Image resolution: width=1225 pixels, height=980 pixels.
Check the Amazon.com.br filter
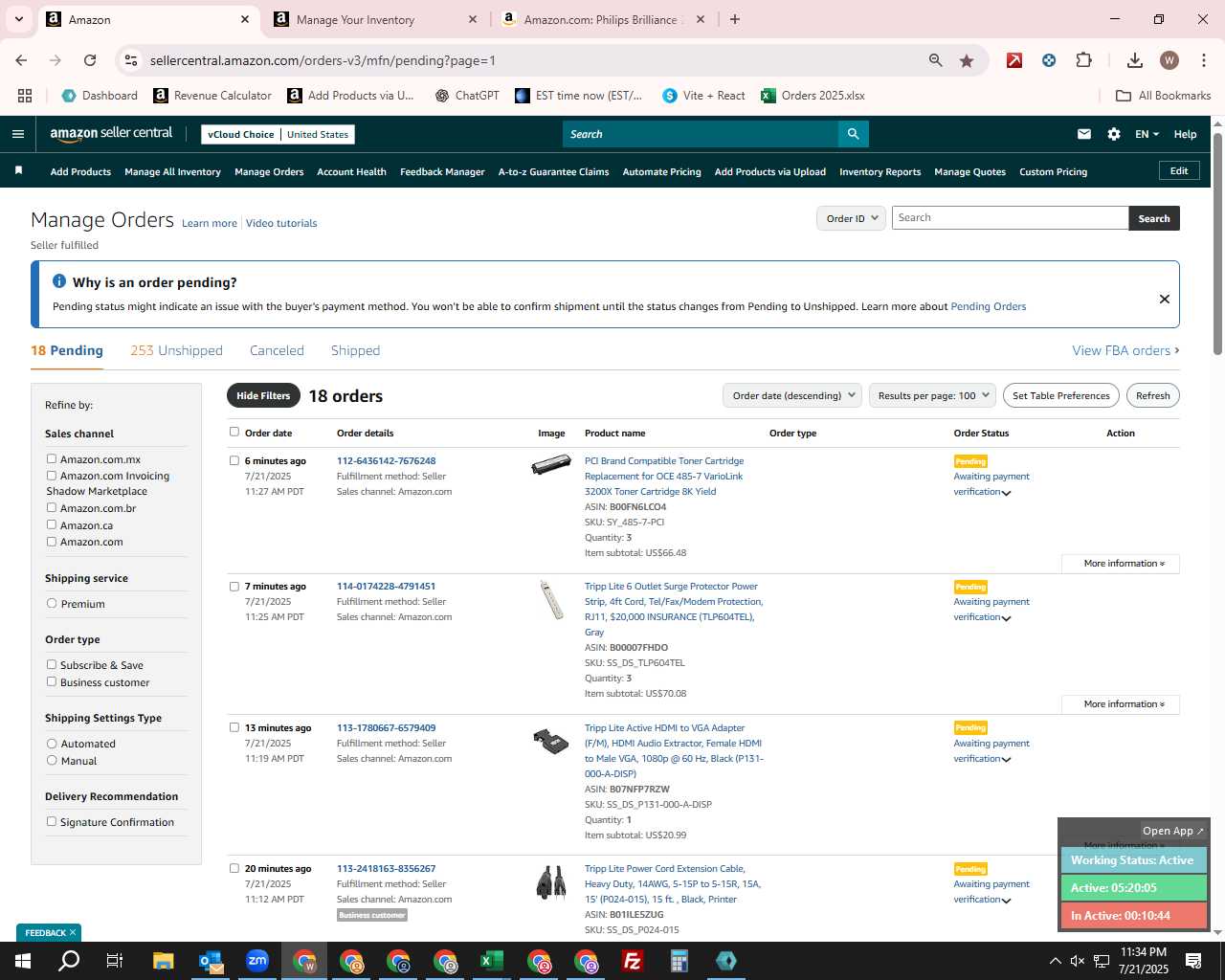click(52, 508)
